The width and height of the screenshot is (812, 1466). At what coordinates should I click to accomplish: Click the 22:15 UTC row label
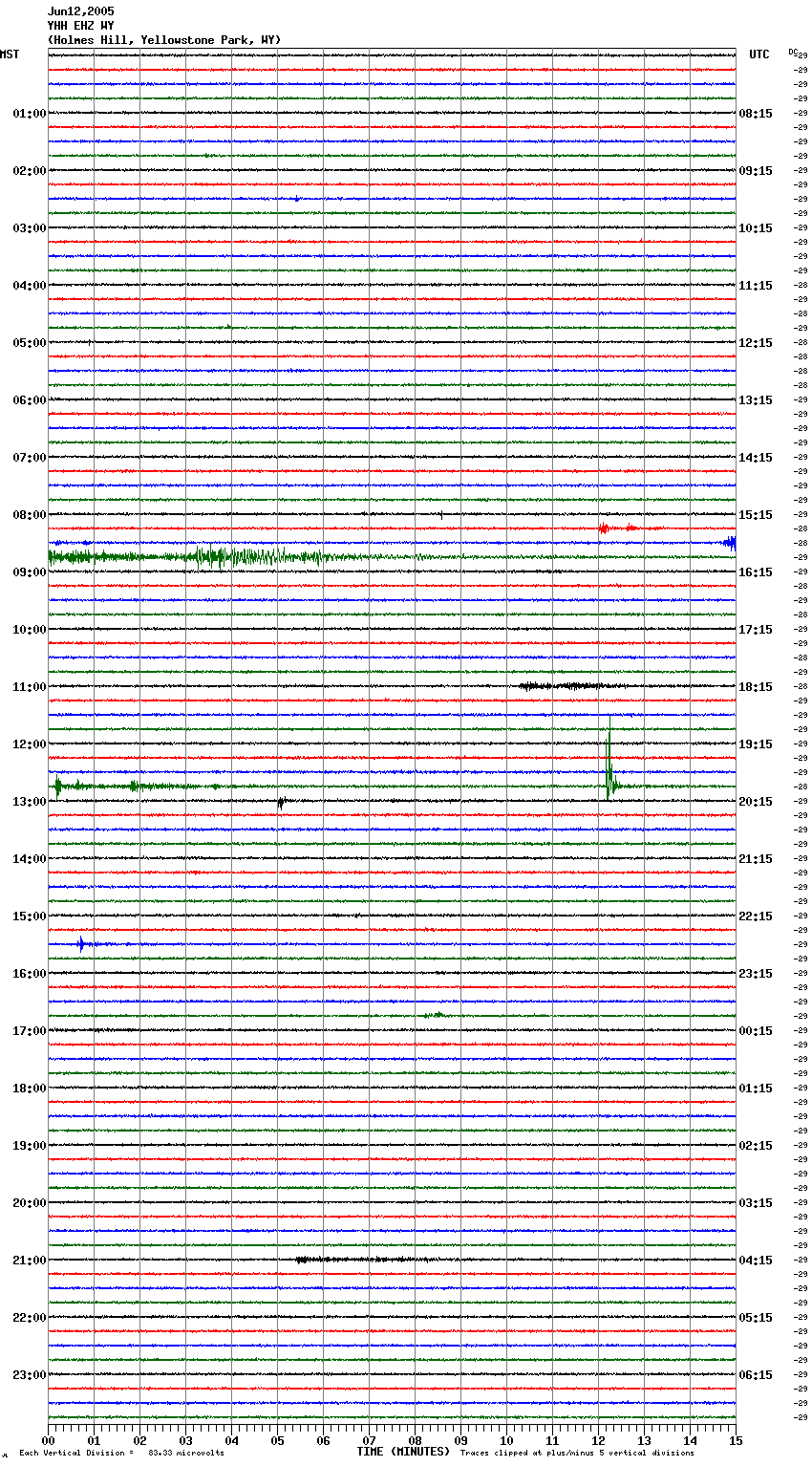[x=756, y=916]
